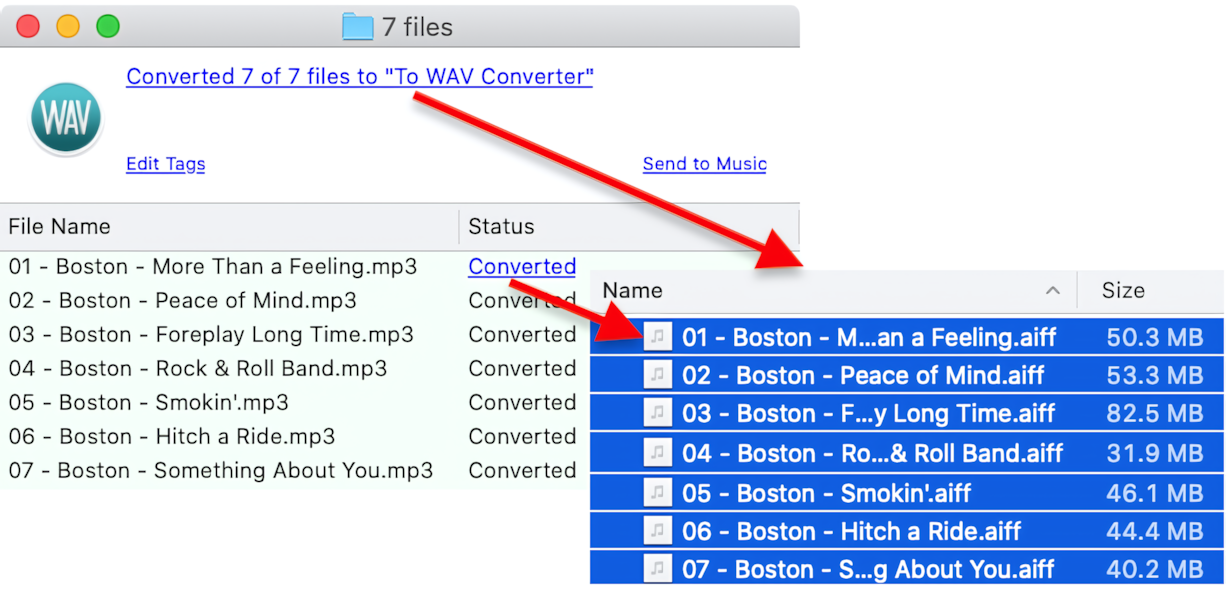Click Converted status of Foreplay Long Time row

pyautogui.click(x=522, y=335)
